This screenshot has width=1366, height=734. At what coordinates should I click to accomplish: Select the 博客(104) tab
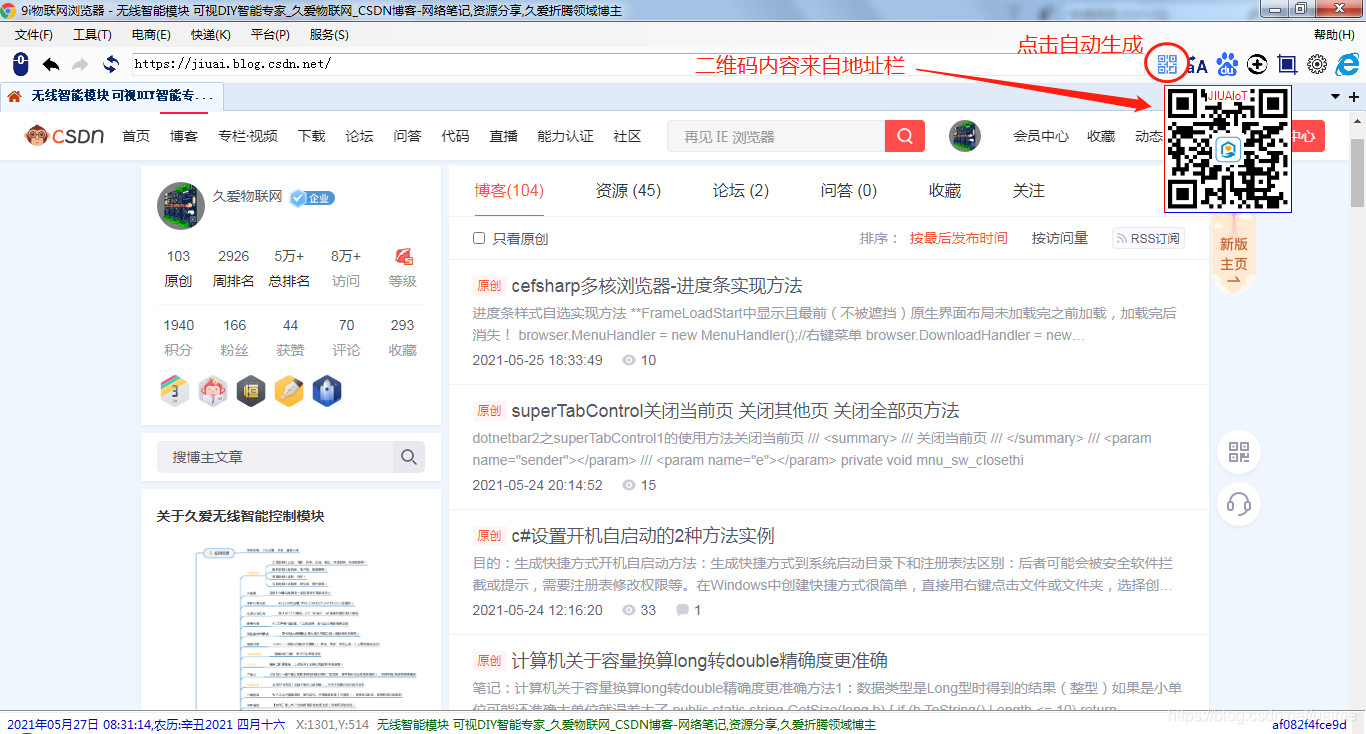pyautogui.click(x=509, y=191)
